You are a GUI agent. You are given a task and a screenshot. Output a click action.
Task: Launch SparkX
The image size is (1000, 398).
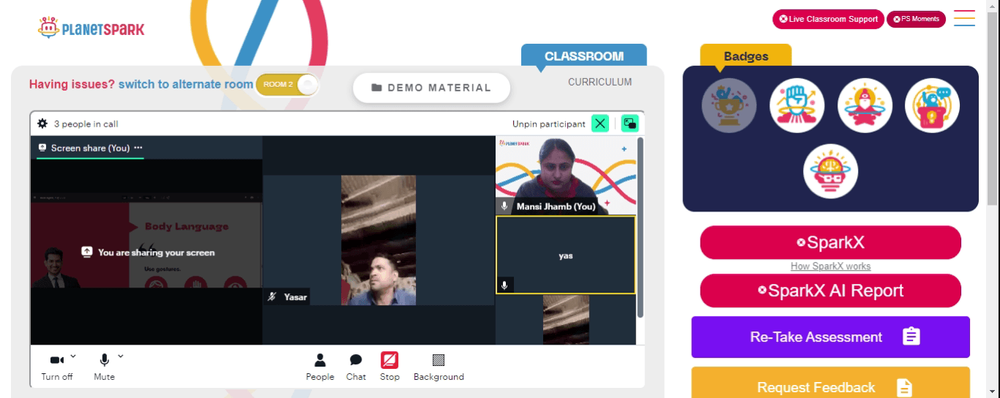coord(830,242)
